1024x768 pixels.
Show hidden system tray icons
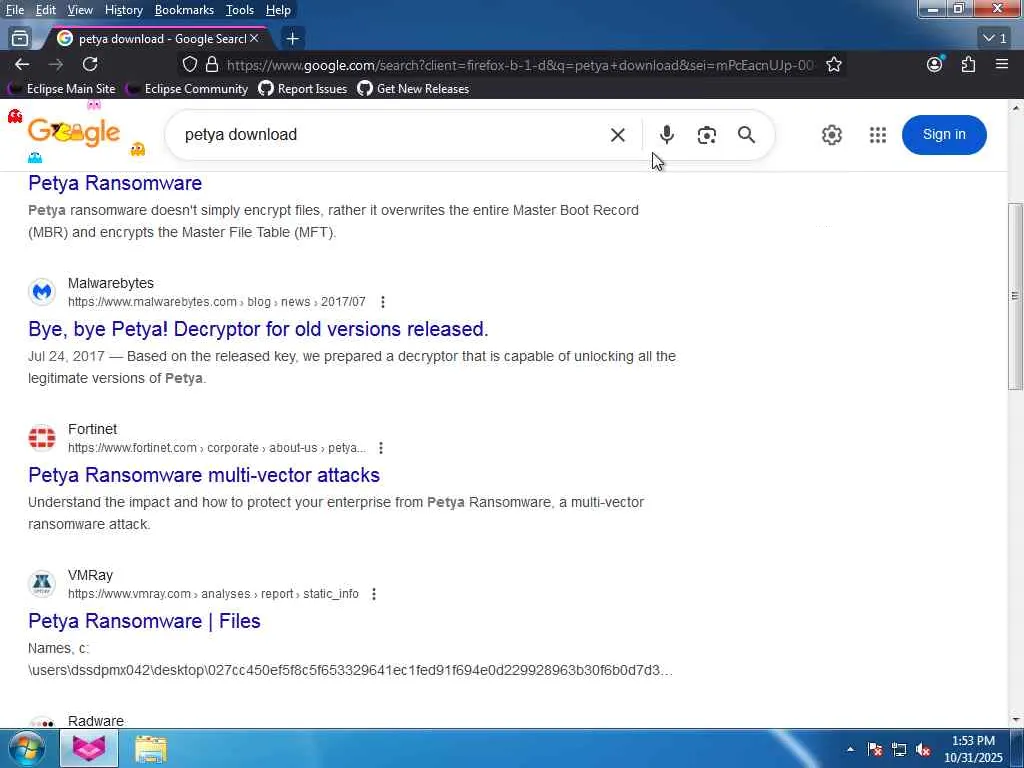(850, 749)
